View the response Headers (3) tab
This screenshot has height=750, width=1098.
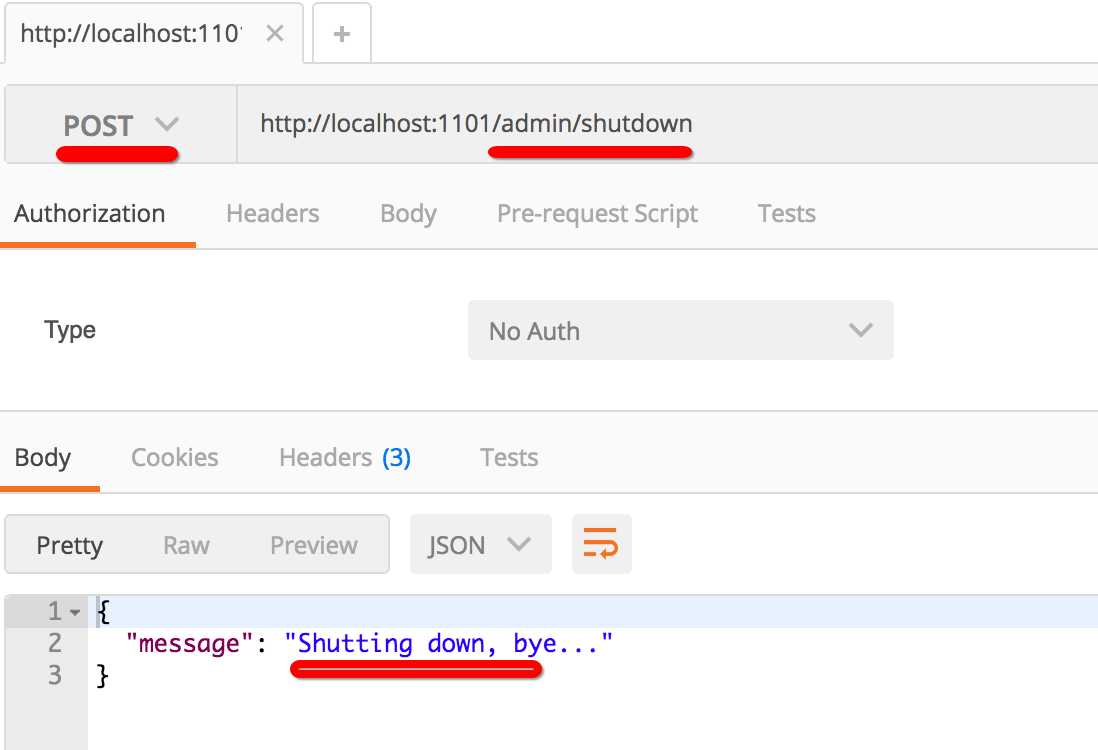point(345,458)
